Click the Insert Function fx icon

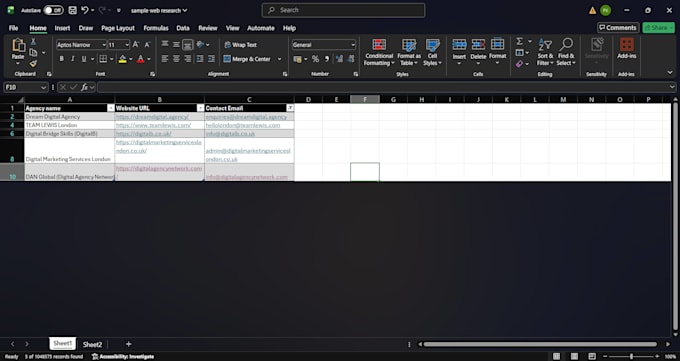tap(85, 87)
